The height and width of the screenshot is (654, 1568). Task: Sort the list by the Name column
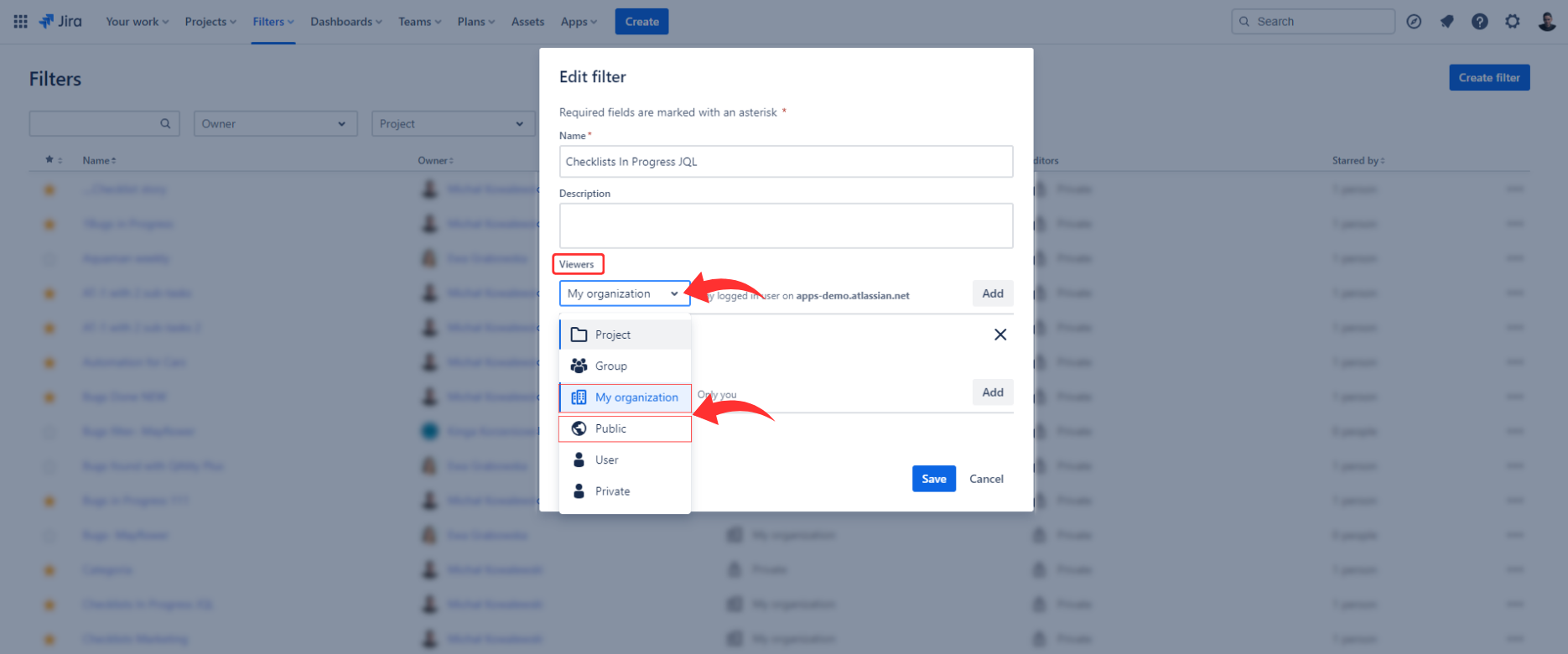pyautogui.click(x=100, y=160)
